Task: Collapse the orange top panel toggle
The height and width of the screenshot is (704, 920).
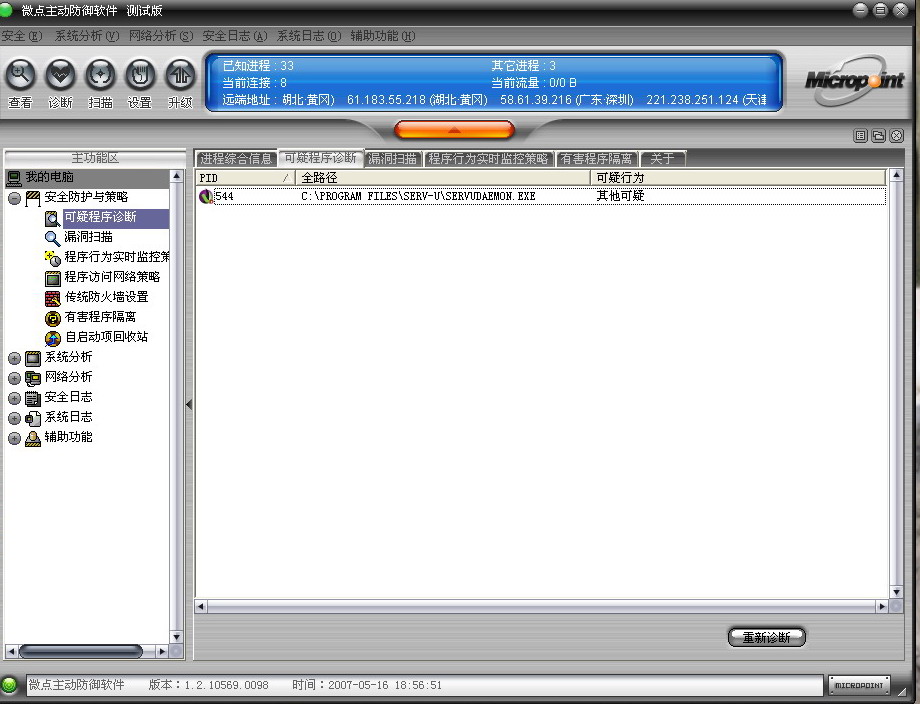Action: coord(454,130)
